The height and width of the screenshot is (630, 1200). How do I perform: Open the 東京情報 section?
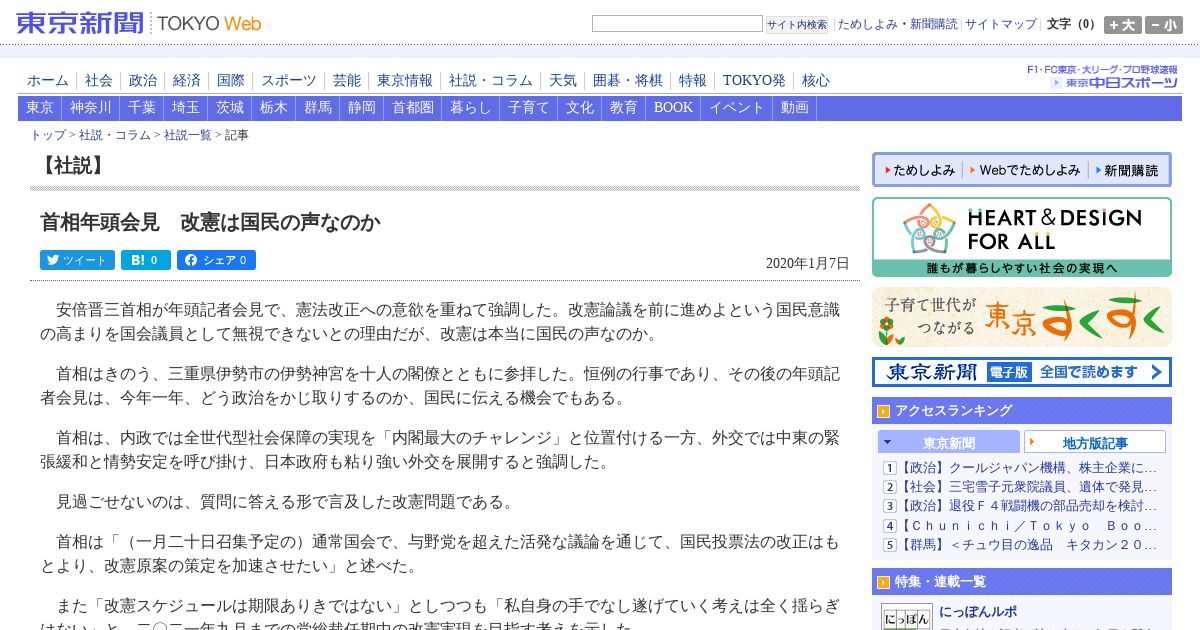405,81
